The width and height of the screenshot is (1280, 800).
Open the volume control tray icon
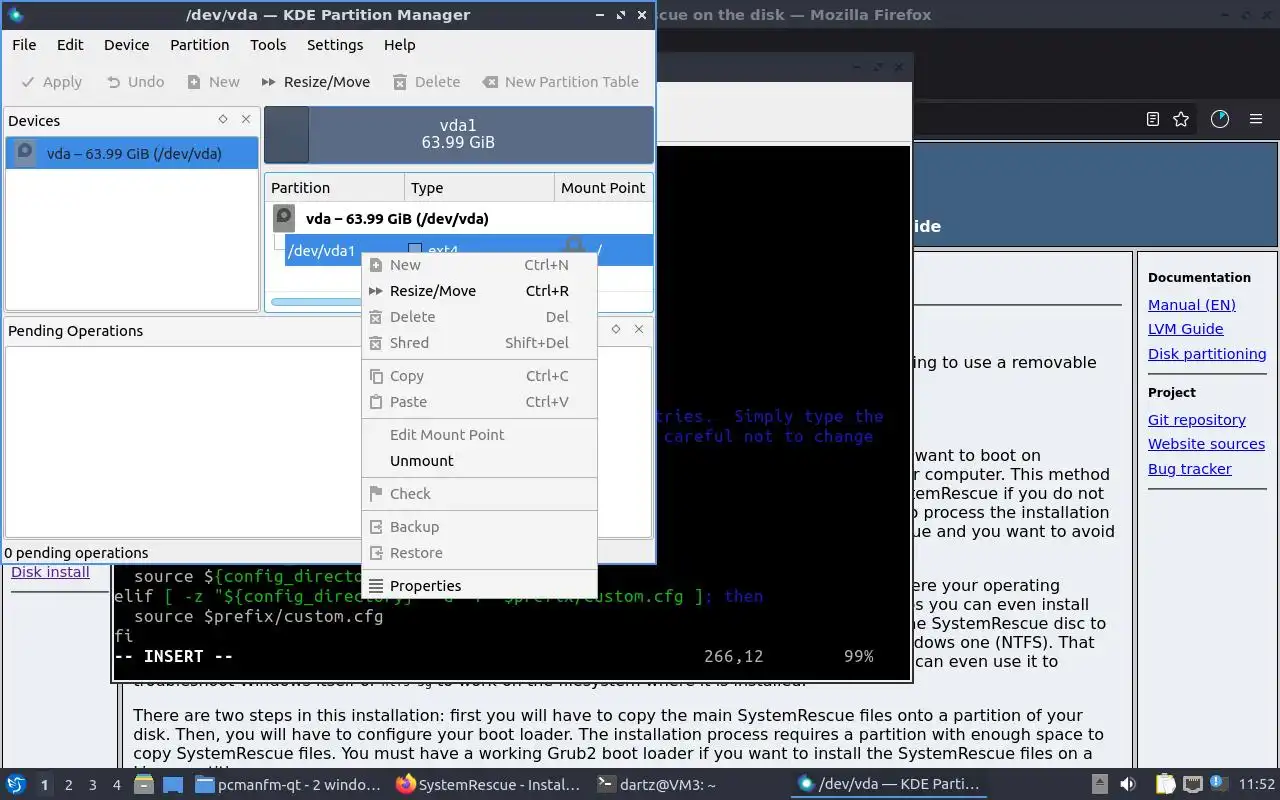(x=1128, y=785)
